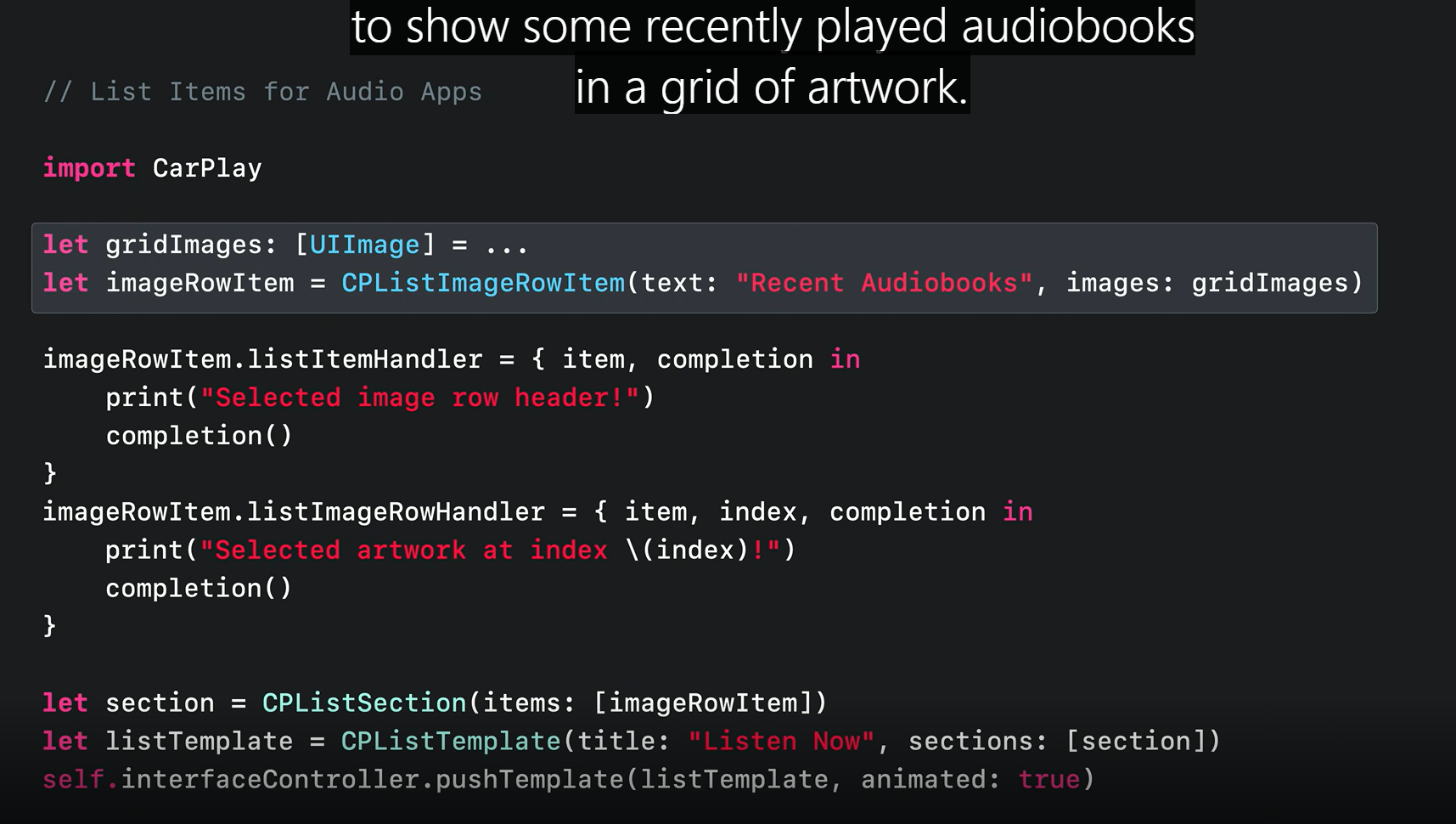1456x824 pixels.
Task: Click the "Listen Now" title string
Action: (782, 741)
